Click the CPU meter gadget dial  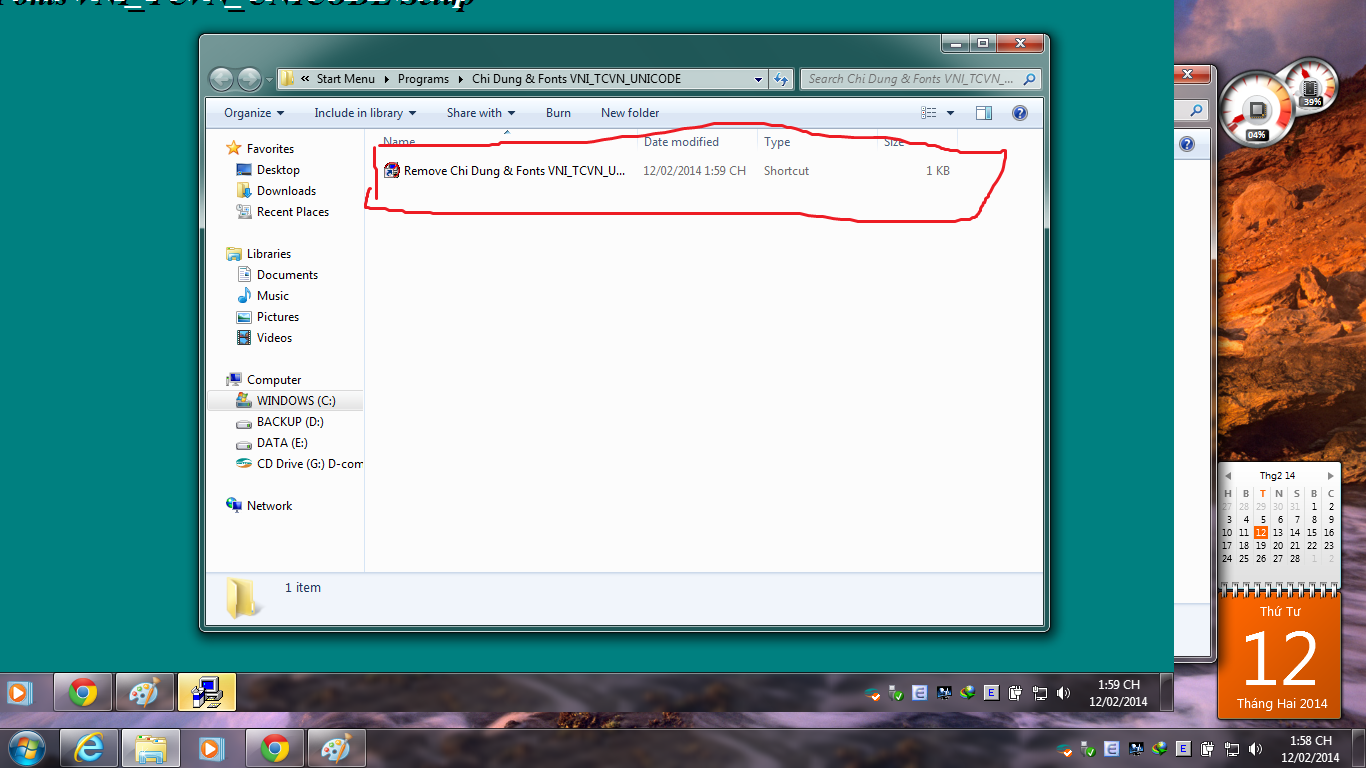point(1257,110)
